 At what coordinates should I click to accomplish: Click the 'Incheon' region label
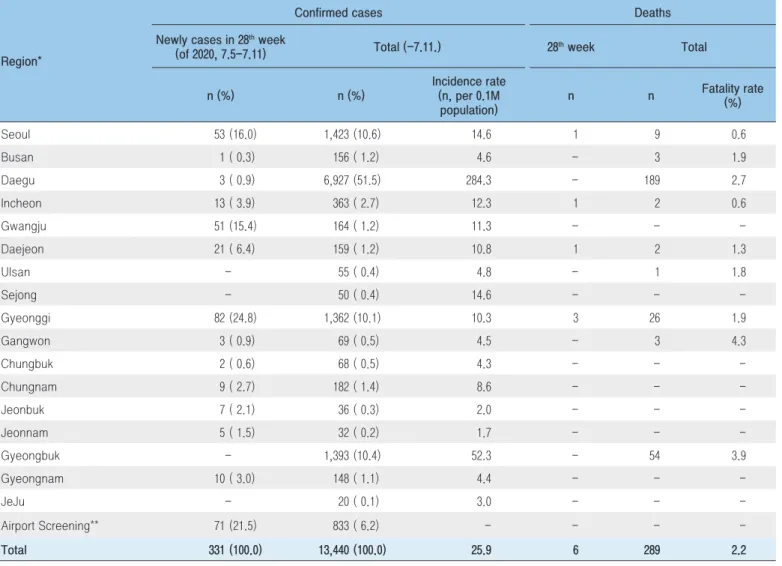pos(21,203)
